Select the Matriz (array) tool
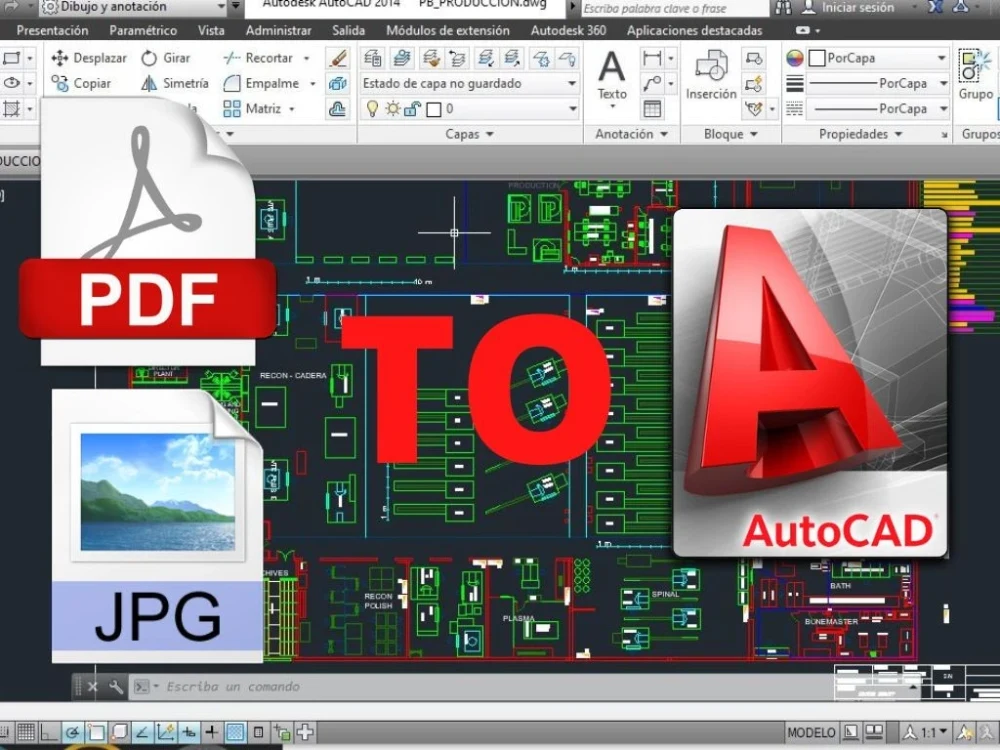This screenshot has height=750, width=1000. [252, 109]
